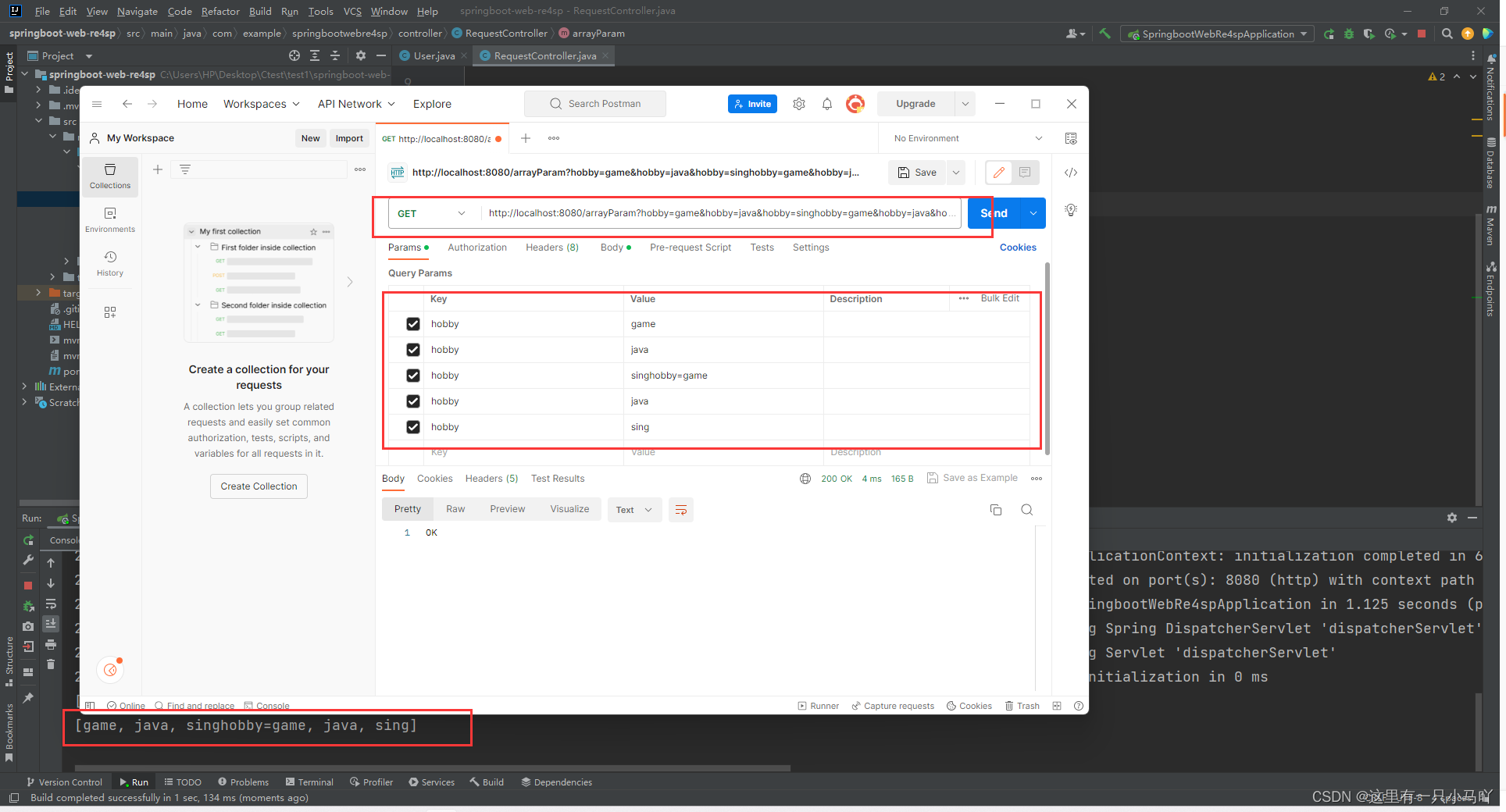The height and width of the screenshot is (812, 1506).
Task: Click the Invite button
Action: (x=752, y=104)
